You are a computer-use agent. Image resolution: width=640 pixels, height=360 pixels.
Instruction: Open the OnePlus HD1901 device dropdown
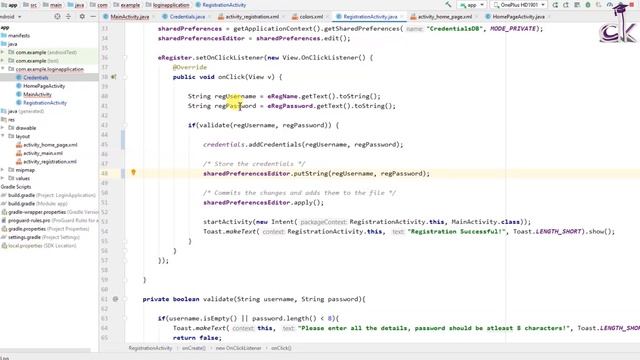coord(519,5)
